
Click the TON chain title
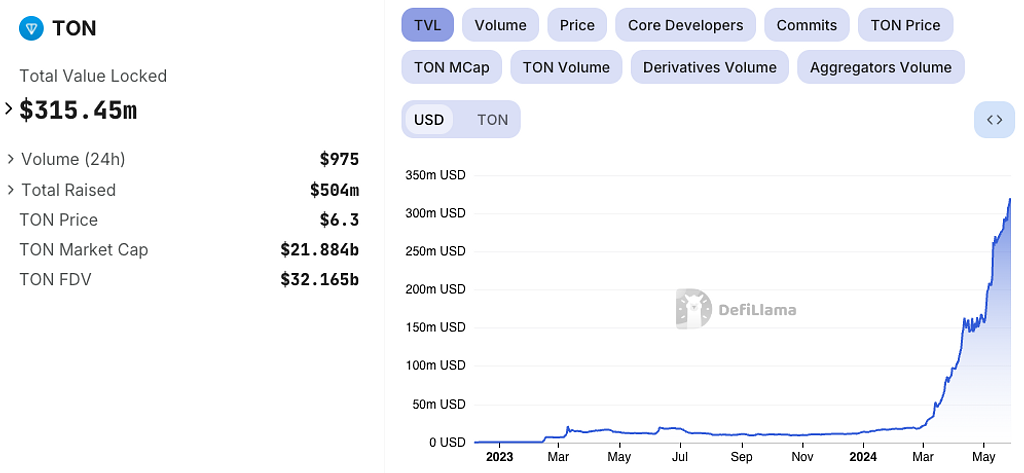click(74, 28)
